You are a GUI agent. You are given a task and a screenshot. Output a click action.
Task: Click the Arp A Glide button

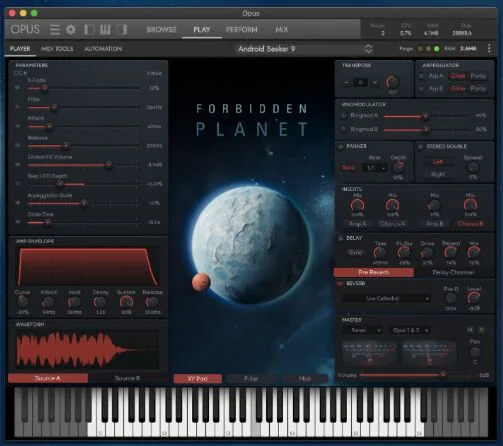coord(458,76)
